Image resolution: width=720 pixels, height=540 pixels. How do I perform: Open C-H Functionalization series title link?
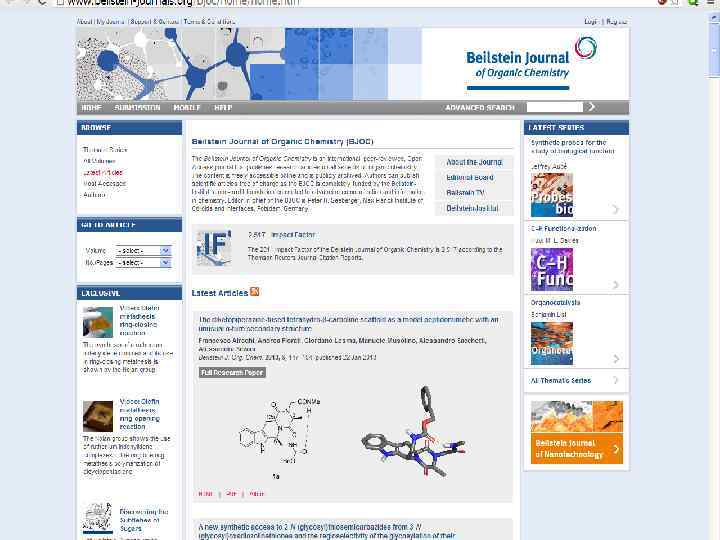point(563,228)
